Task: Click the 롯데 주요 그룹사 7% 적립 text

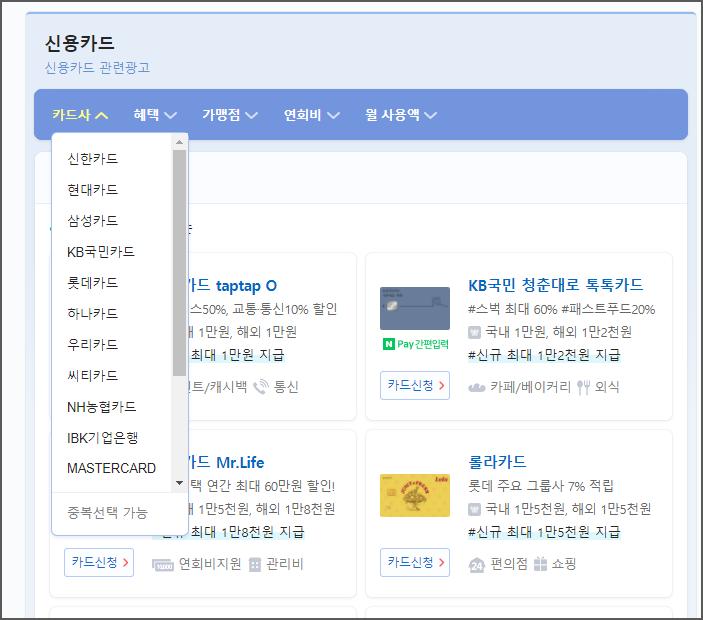Action: pyautogui.click(x=541, y=486)
